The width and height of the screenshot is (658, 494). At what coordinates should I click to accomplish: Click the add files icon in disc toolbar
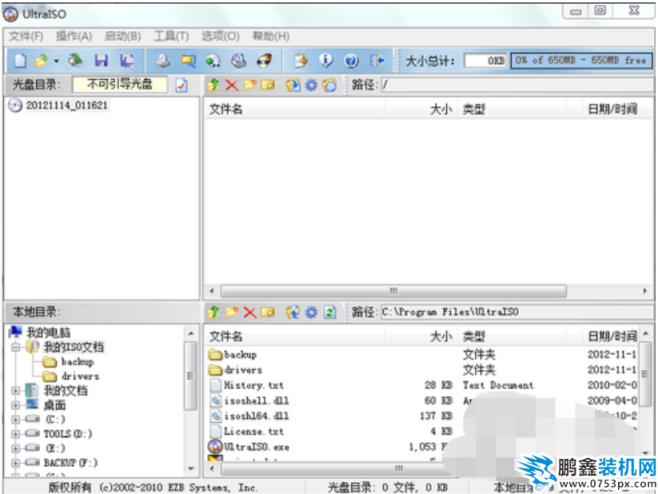click(293, 85)
